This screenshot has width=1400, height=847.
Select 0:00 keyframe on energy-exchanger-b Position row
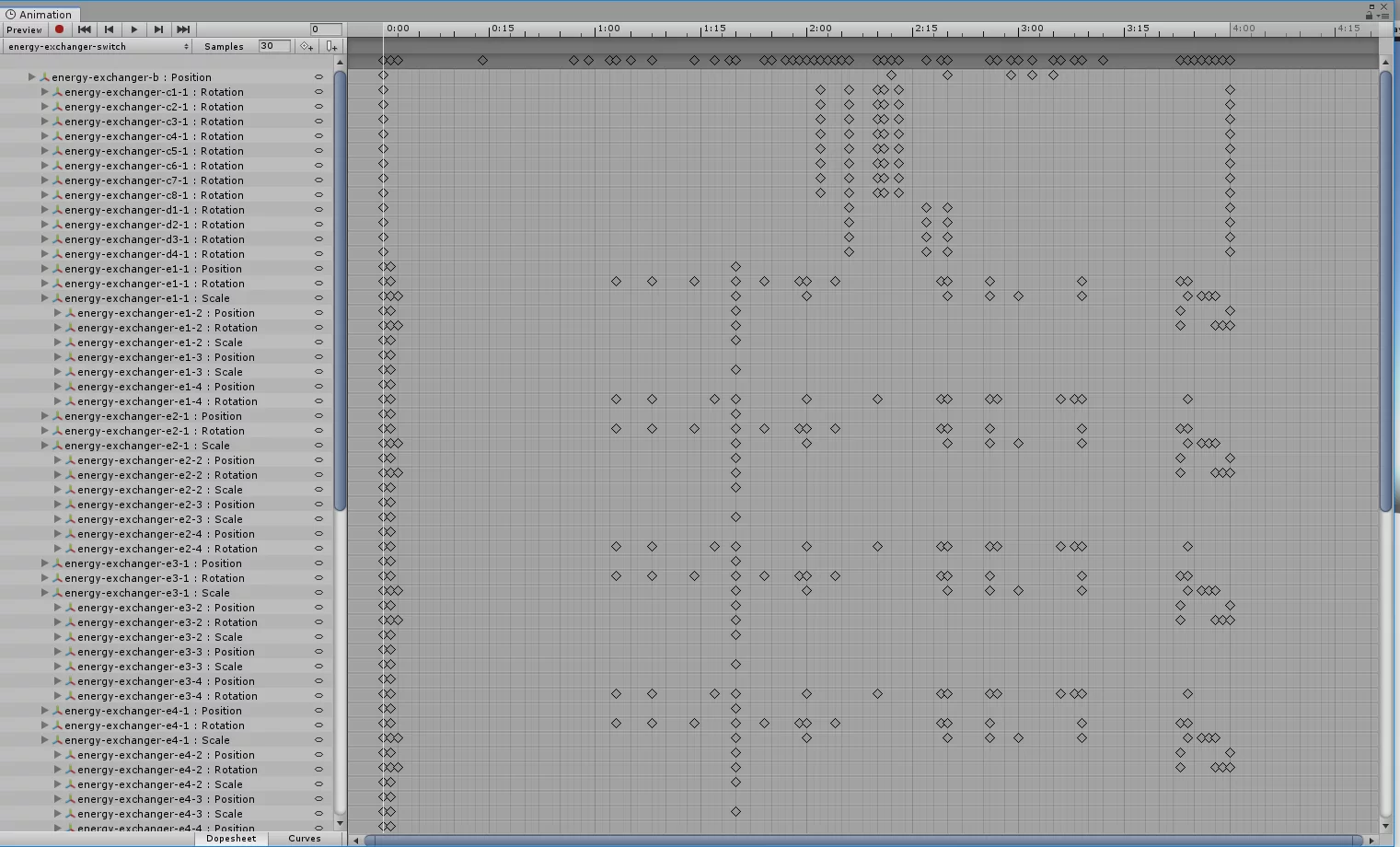coord(384,75)
